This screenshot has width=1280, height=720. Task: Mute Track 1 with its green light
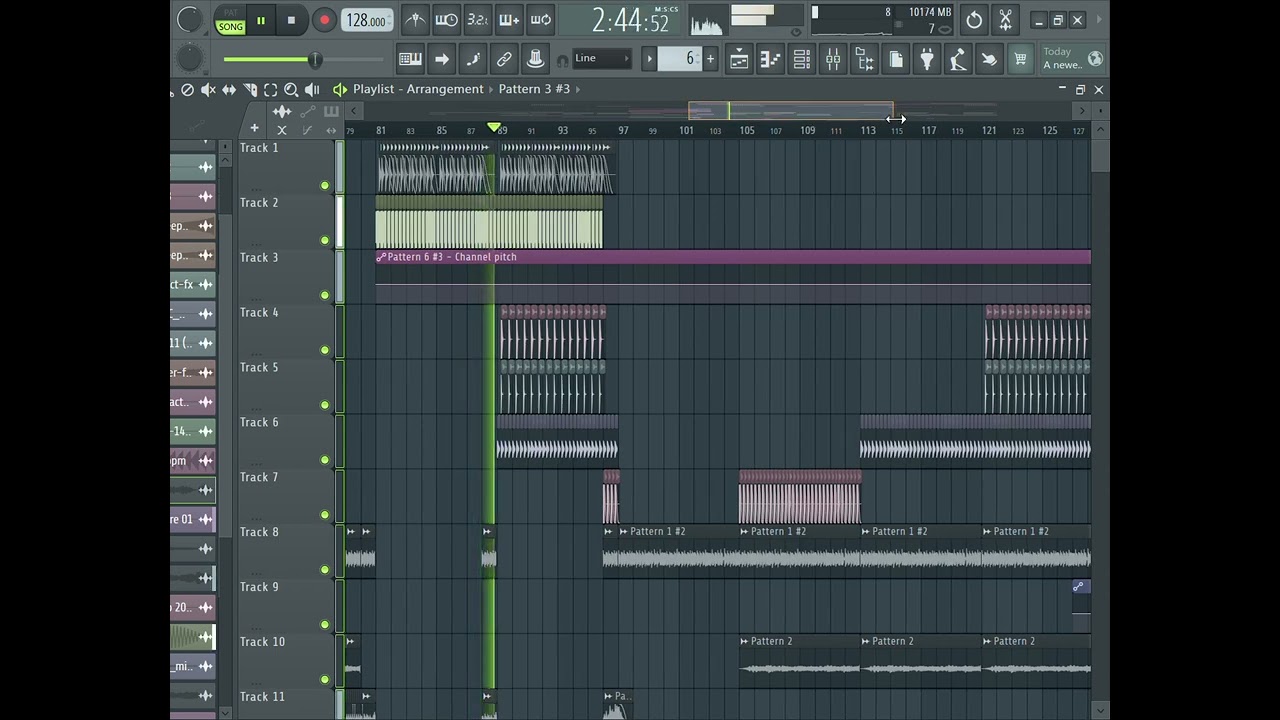point(324,185)
